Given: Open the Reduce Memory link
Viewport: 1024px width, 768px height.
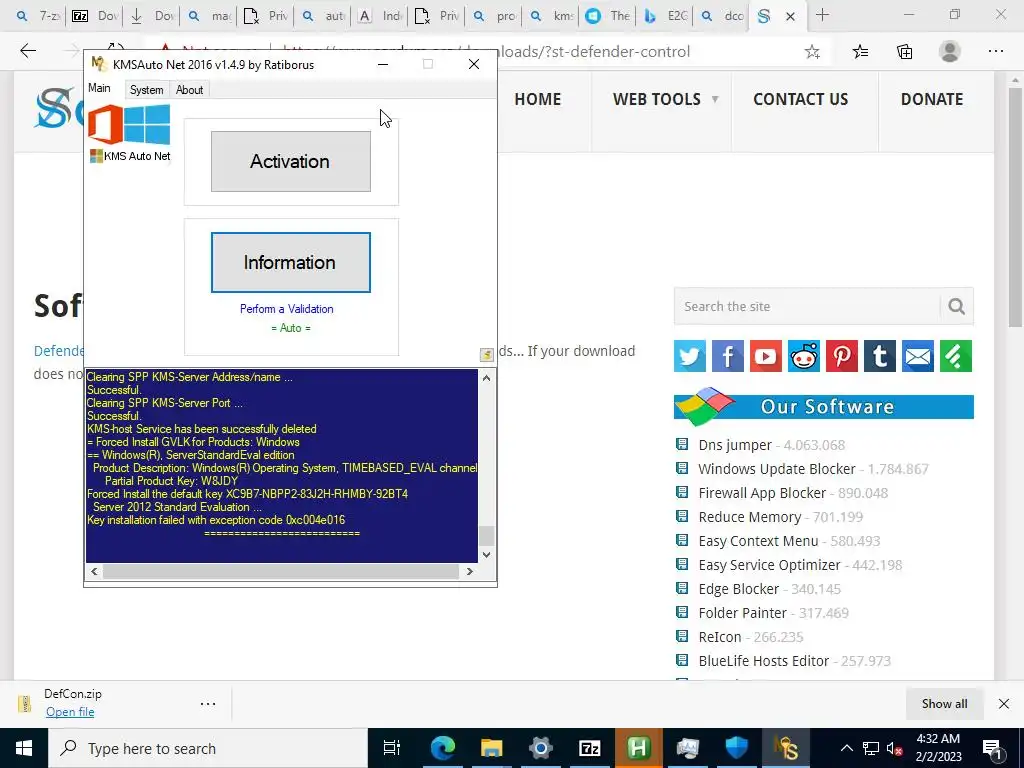Looking at the screenshot, I should pyautogui.click(x=750, y=517).
